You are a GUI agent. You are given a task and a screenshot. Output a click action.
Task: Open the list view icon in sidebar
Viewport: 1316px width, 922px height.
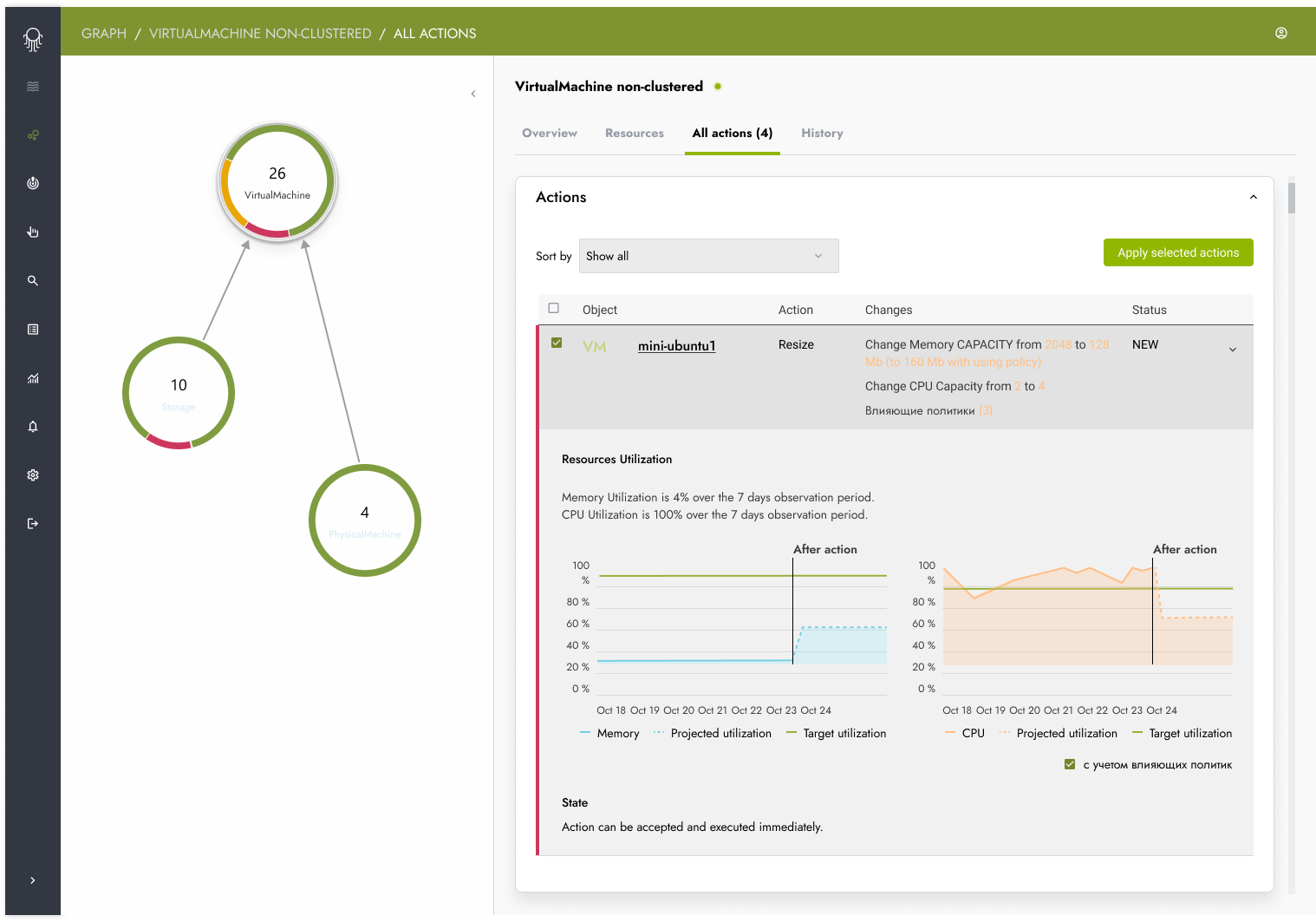tap(33, 330)
